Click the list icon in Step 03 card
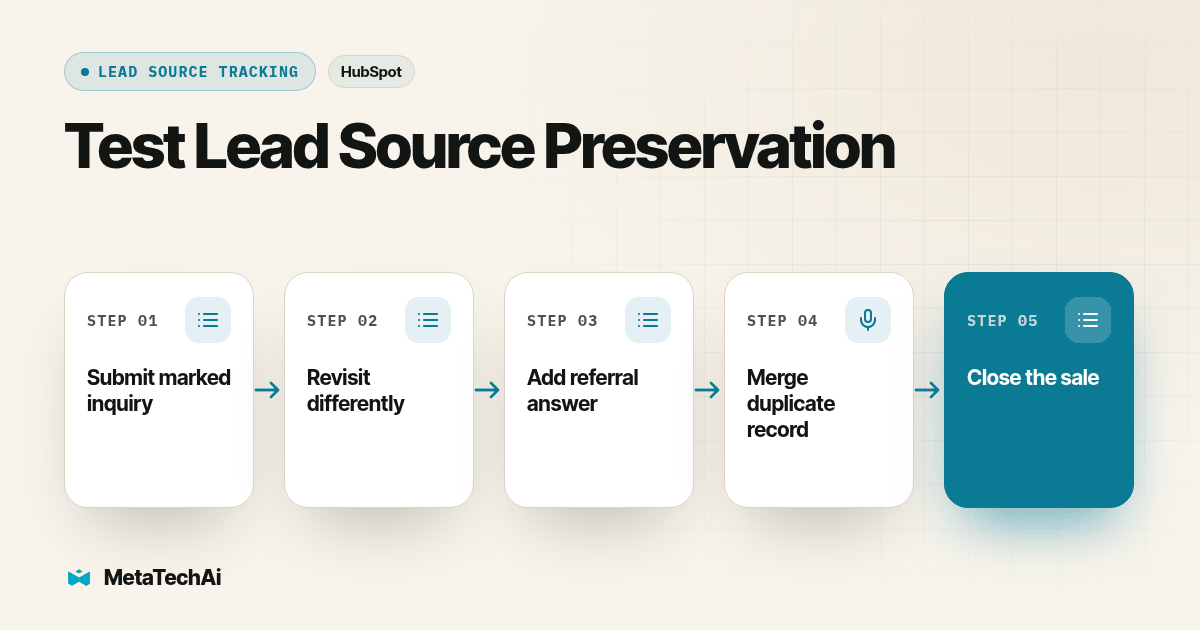Screen dimensions: 1200x630 tap(648, 320)
